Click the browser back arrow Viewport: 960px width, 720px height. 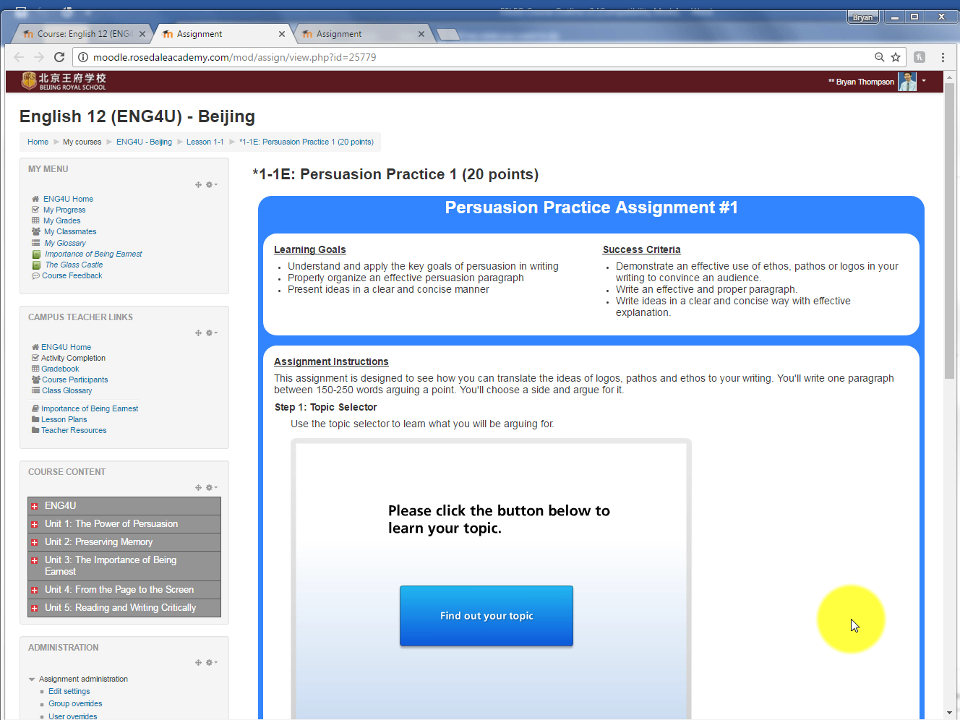19,57
